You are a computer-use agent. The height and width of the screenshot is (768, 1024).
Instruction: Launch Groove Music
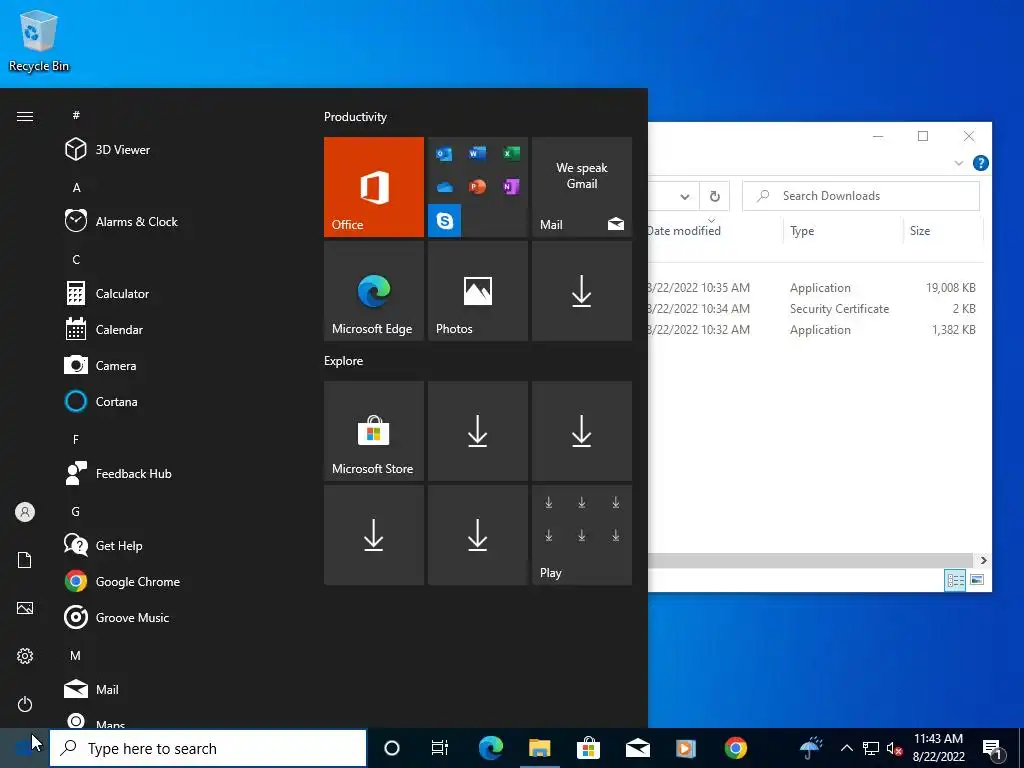point(117,617)
